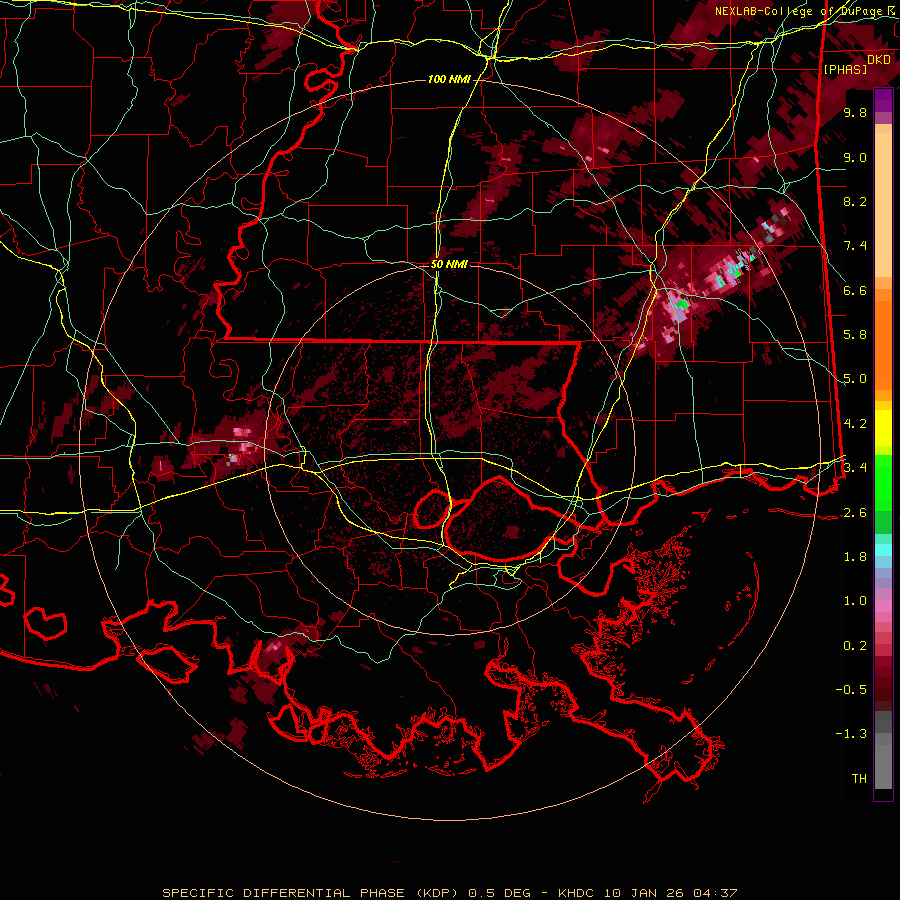
Task: Click the 7.4 scale value
Action: point(855,246)
